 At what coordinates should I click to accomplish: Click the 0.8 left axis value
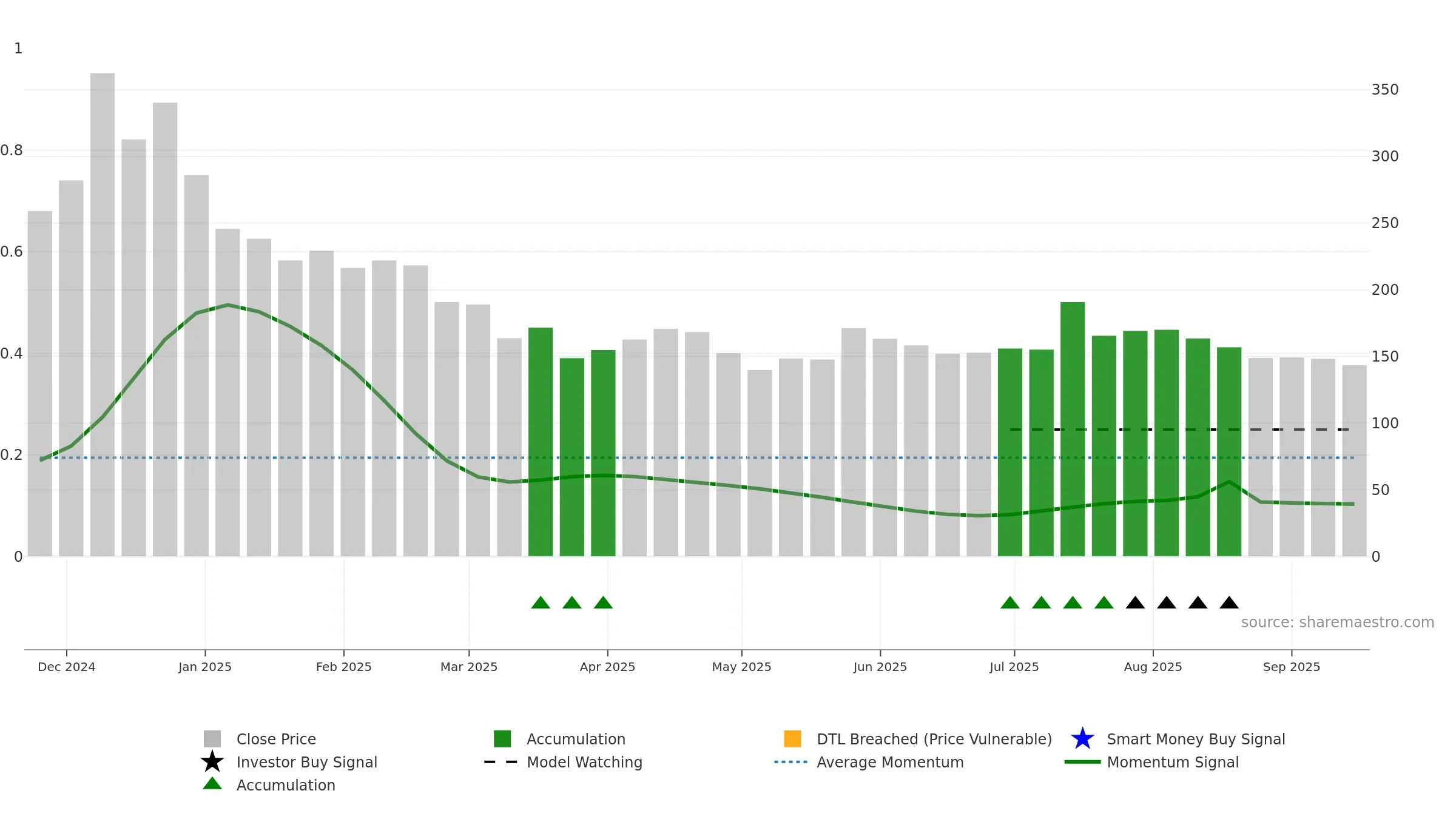click(x=12, y=150)
